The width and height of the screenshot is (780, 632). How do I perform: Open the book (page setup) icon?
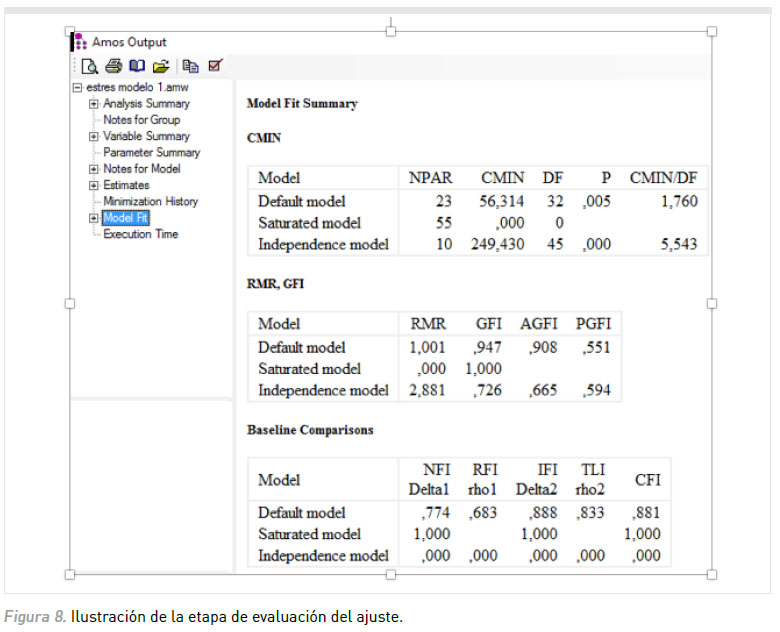click(137, 66)
